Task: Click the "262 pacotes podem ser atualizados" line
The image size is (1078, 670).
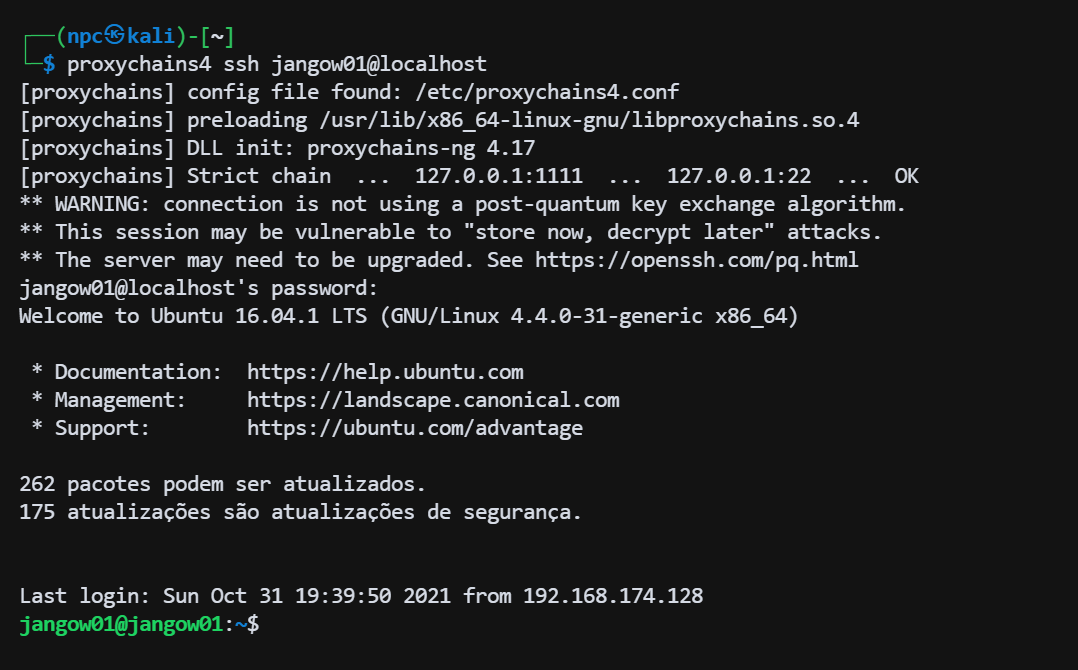Action: (x=222, y=484)
